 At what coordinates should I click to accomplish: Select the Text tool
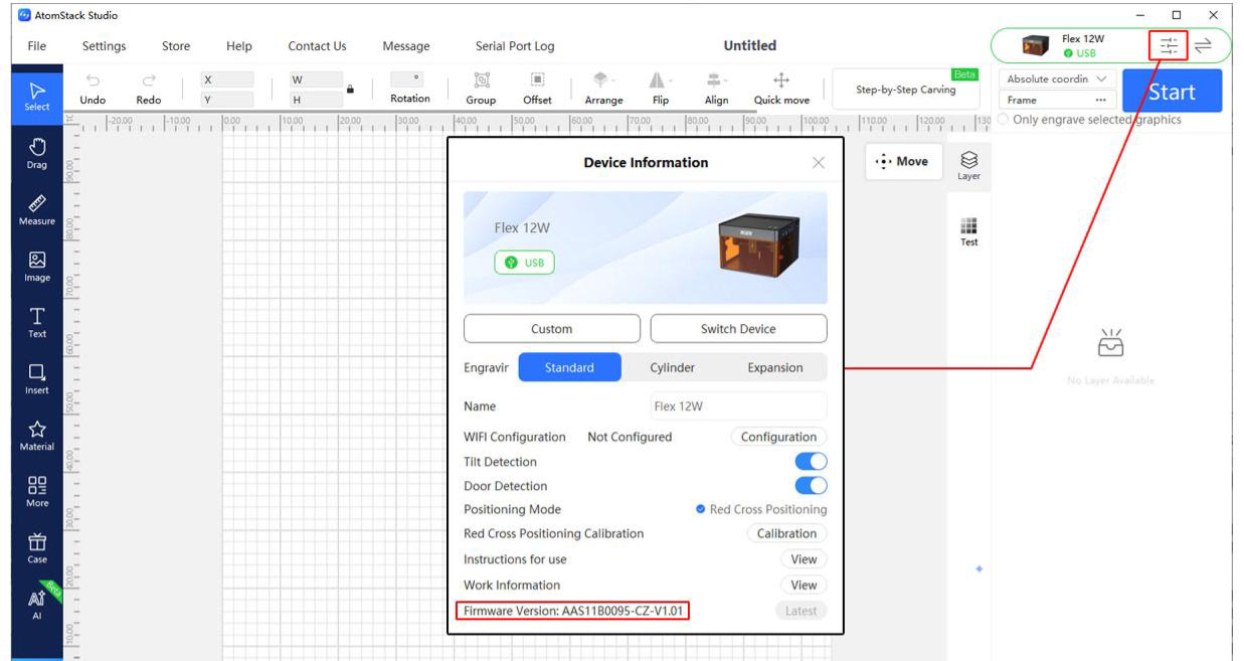pyautogui.click(x=37, y=322)
